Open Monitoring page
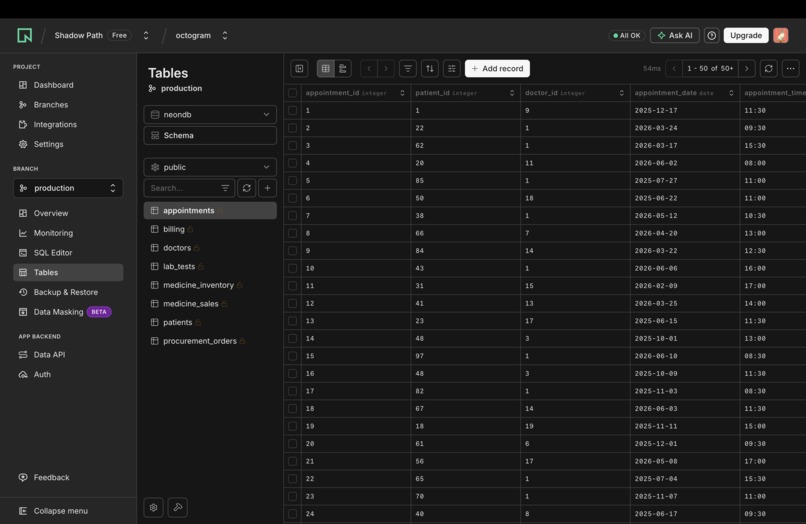The height and width of the screenshot is (524, 806). click(68, 233)
